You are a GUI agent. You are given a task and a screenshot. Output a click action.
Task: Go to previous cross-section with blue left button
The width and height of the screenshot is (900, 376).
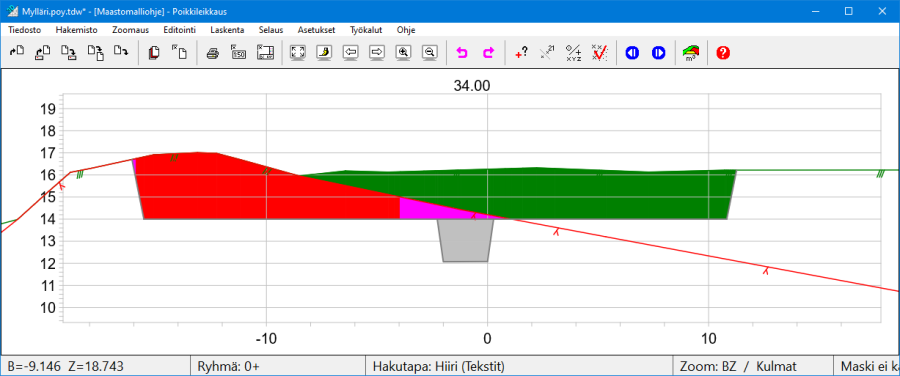tap(632, 53)
